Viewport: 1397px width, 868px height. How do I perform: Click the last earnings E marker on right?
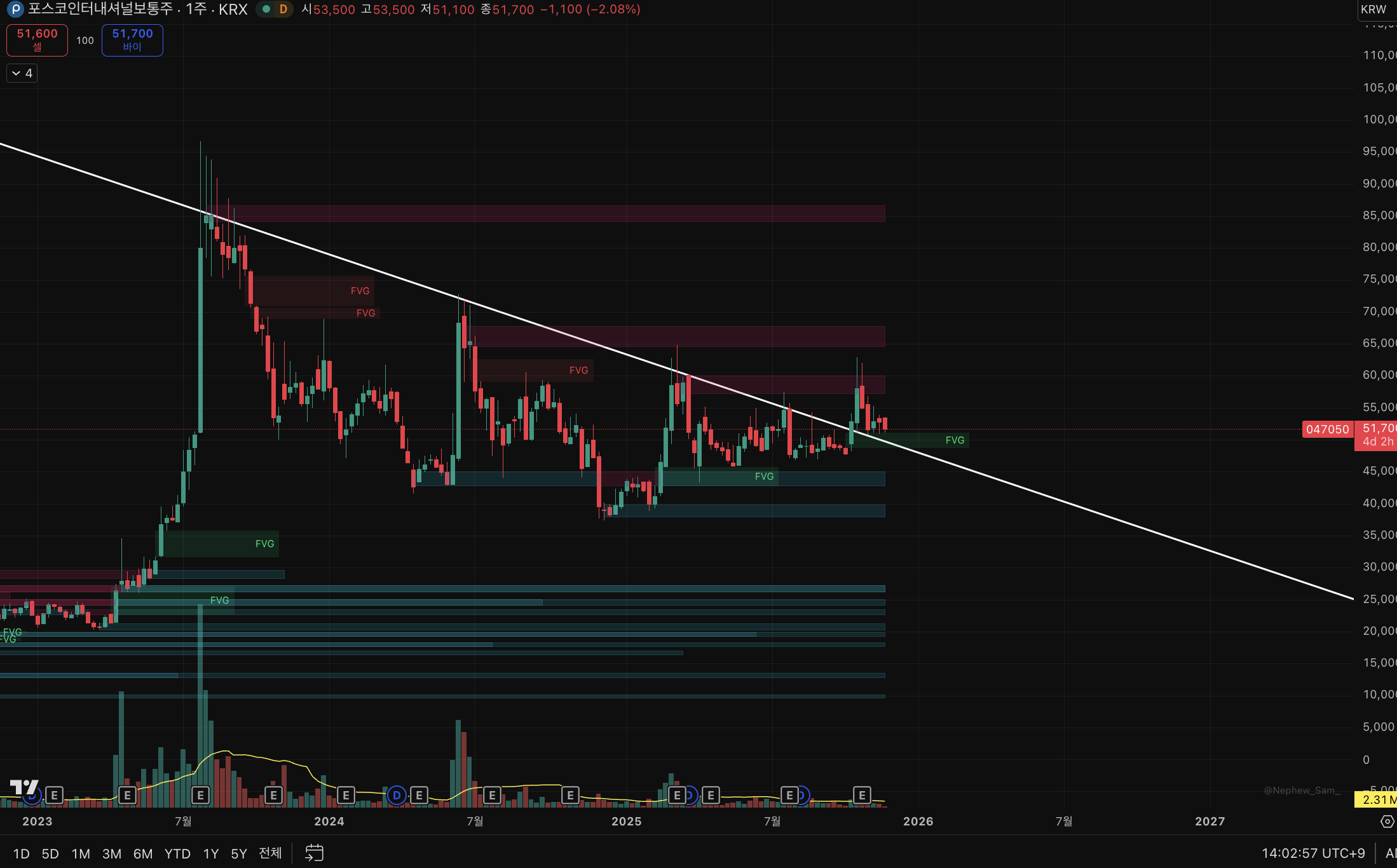pos(862,795)
